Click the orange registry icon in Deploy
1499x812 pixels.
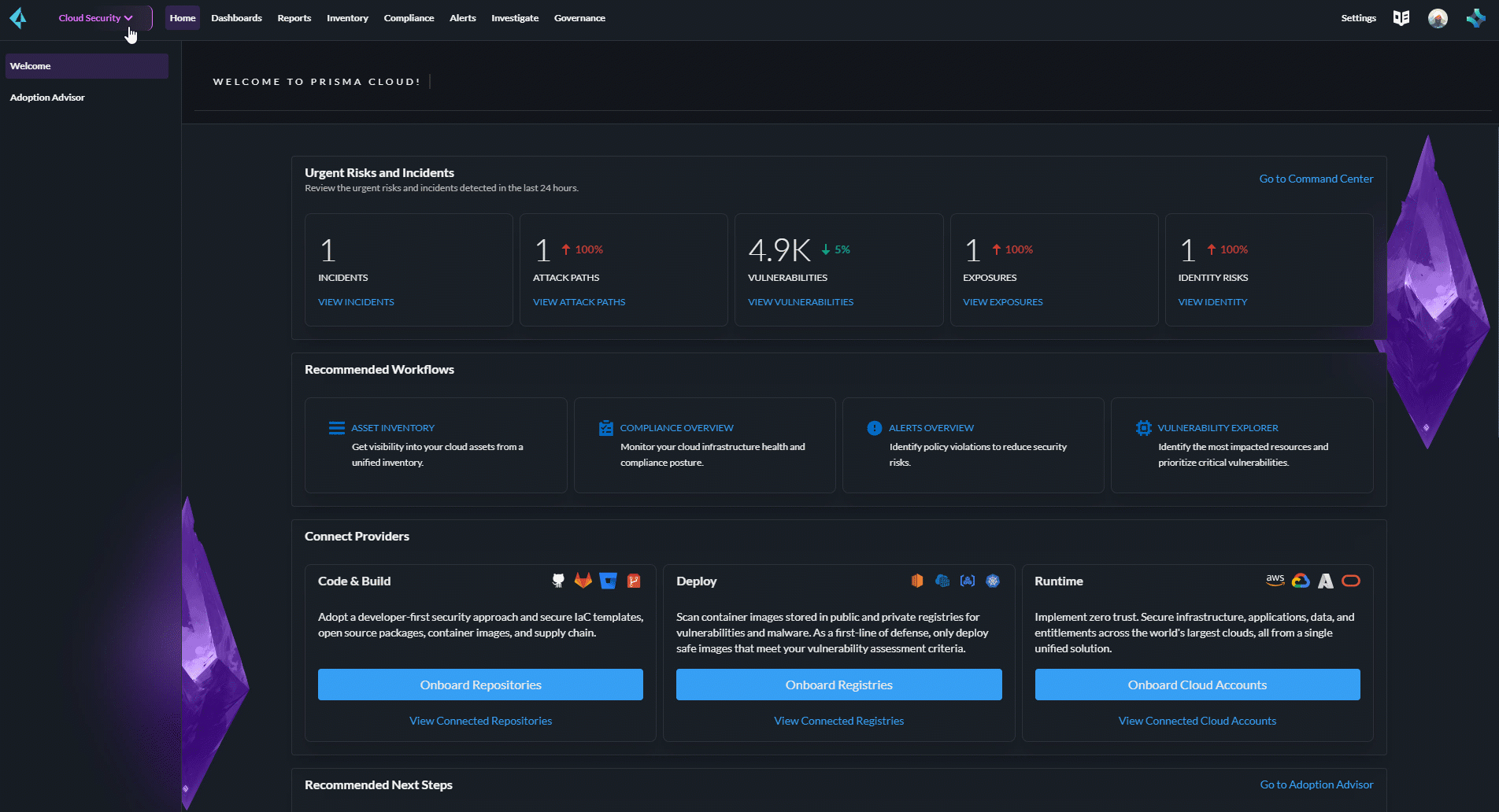(917, 581)
